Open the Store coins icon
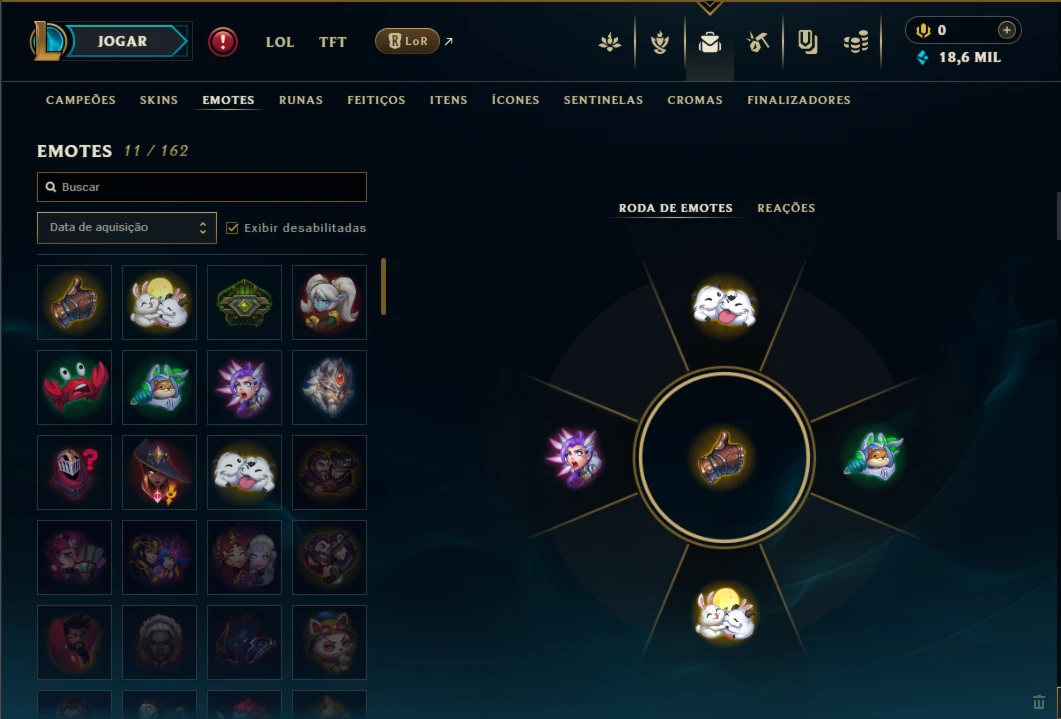 pos(856,43)
